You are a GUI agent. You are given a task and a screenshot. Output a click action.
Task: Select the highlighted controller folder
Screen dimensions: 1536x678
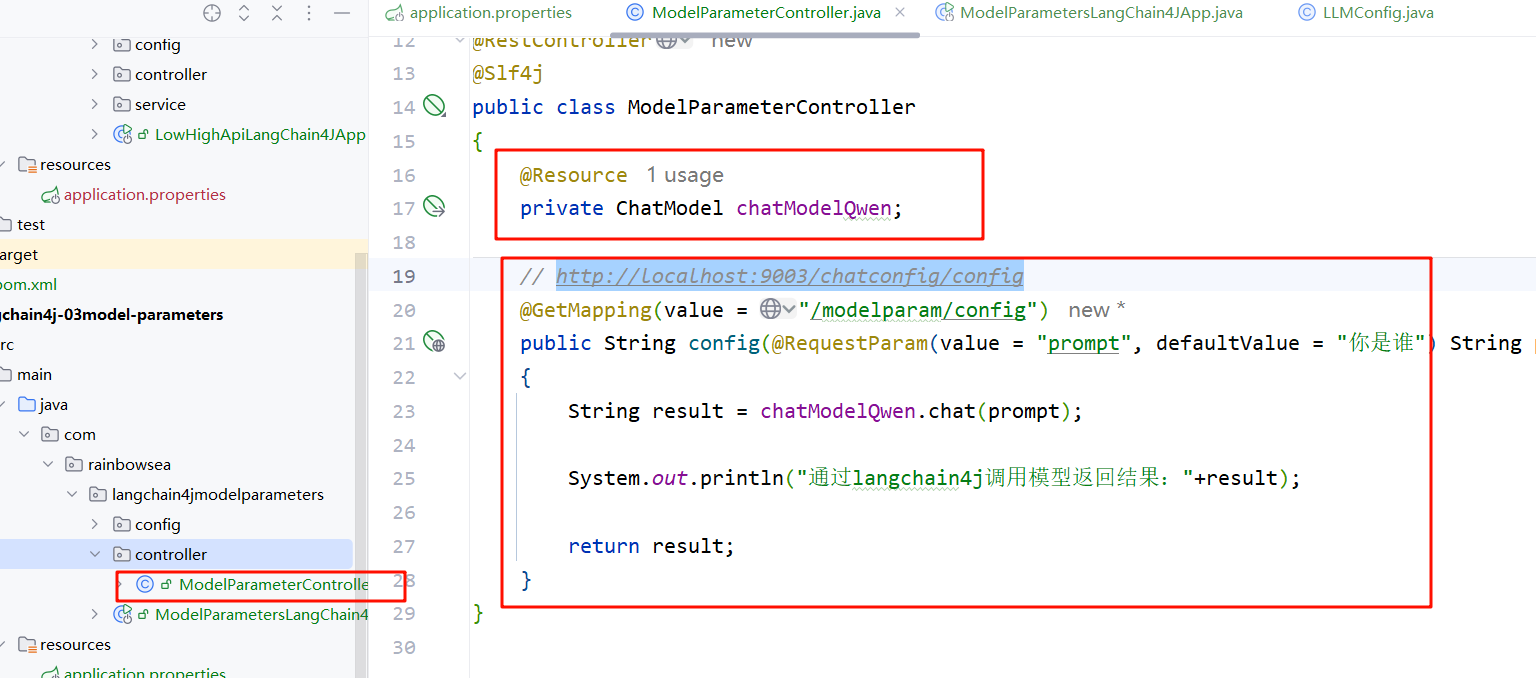tap(171, 554)
